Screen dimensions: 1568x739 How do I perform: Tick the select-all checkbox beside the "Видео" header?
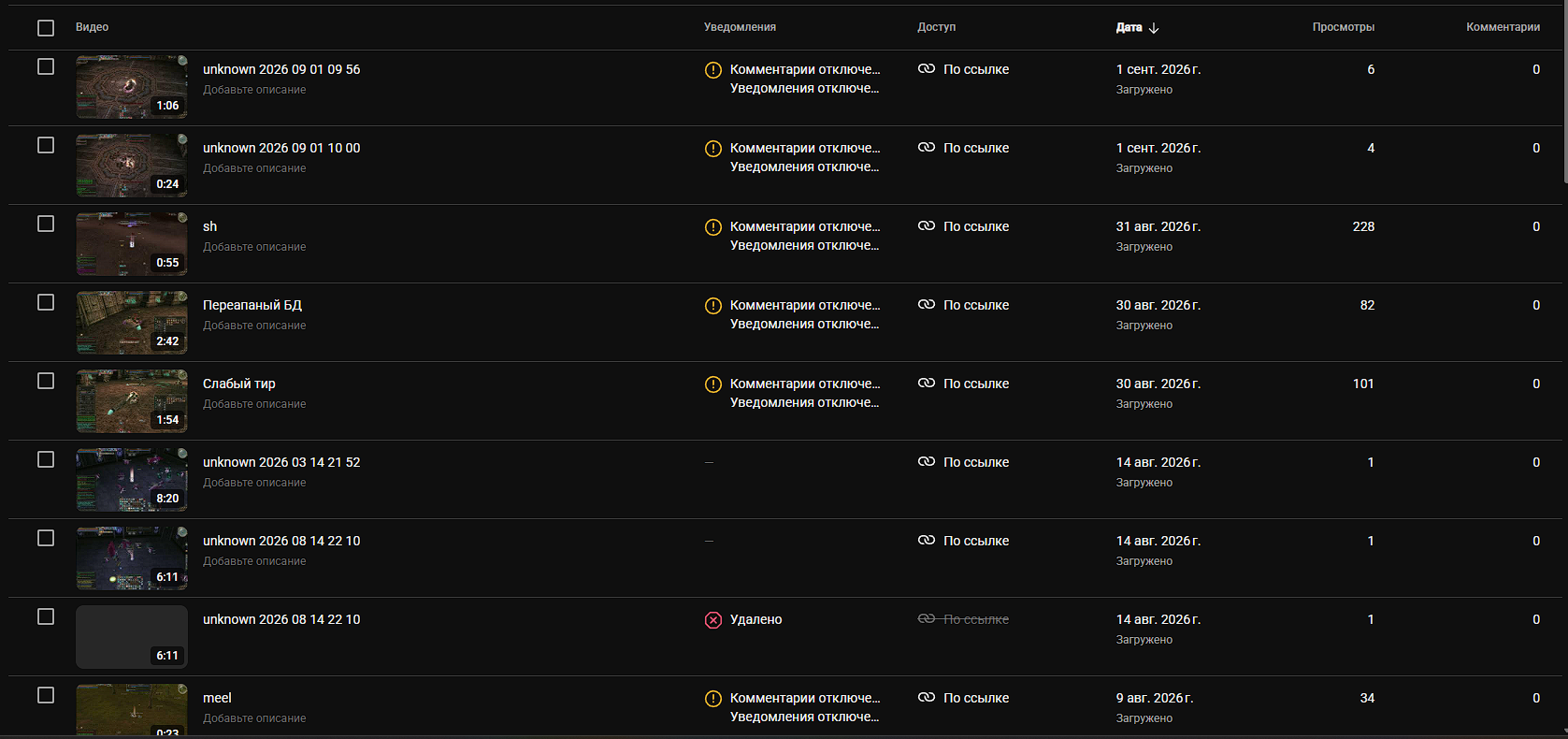(x=46, y=28)
